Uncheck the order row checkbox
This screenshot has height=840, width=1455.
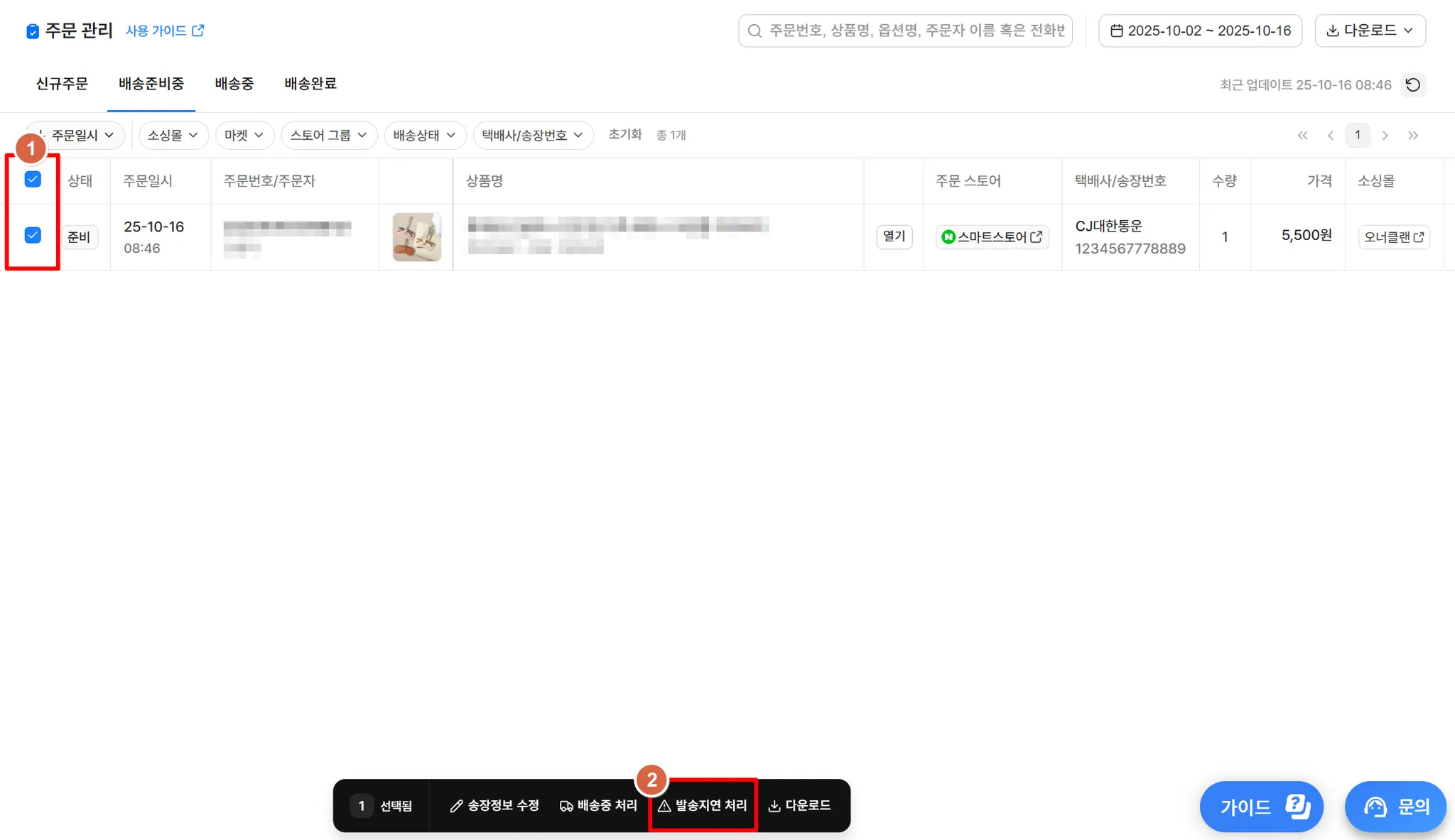point(33,235)
